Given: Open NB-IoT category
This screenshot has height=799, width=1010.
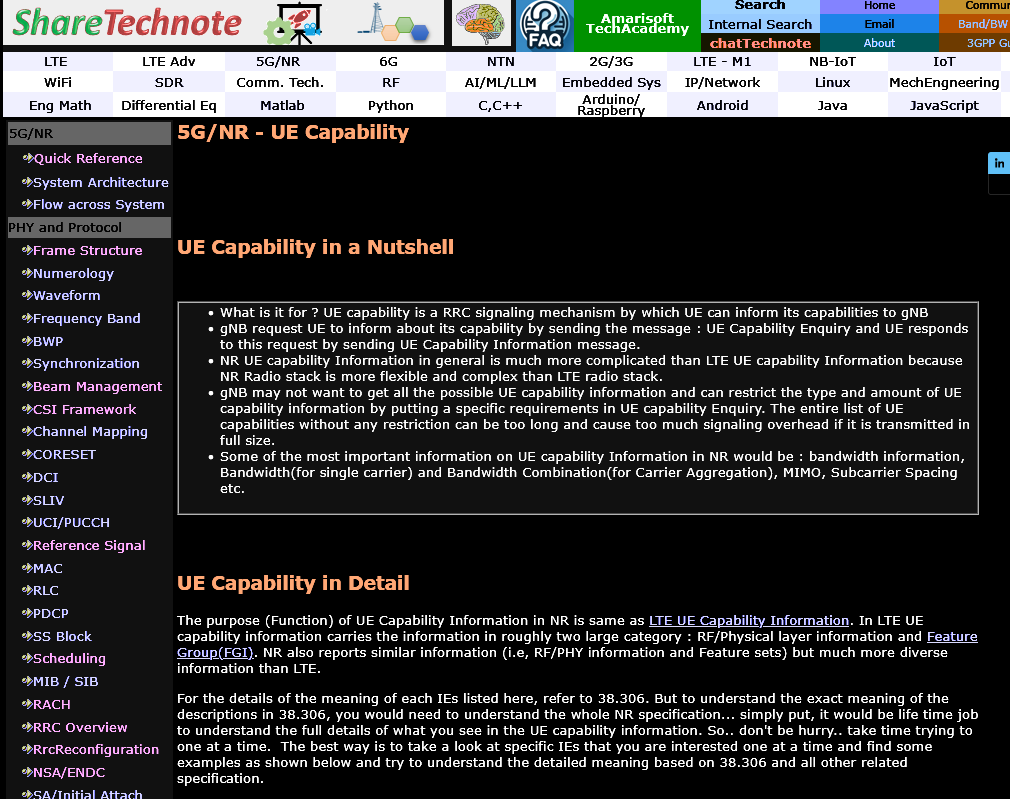Looking at the screenshot, I should tap(832, 61).
